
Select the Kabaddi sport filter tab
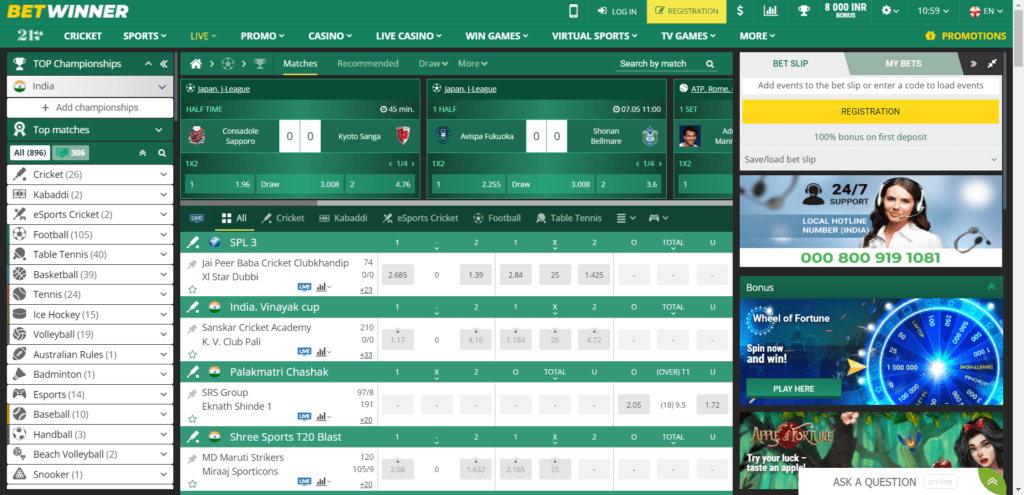344,218
